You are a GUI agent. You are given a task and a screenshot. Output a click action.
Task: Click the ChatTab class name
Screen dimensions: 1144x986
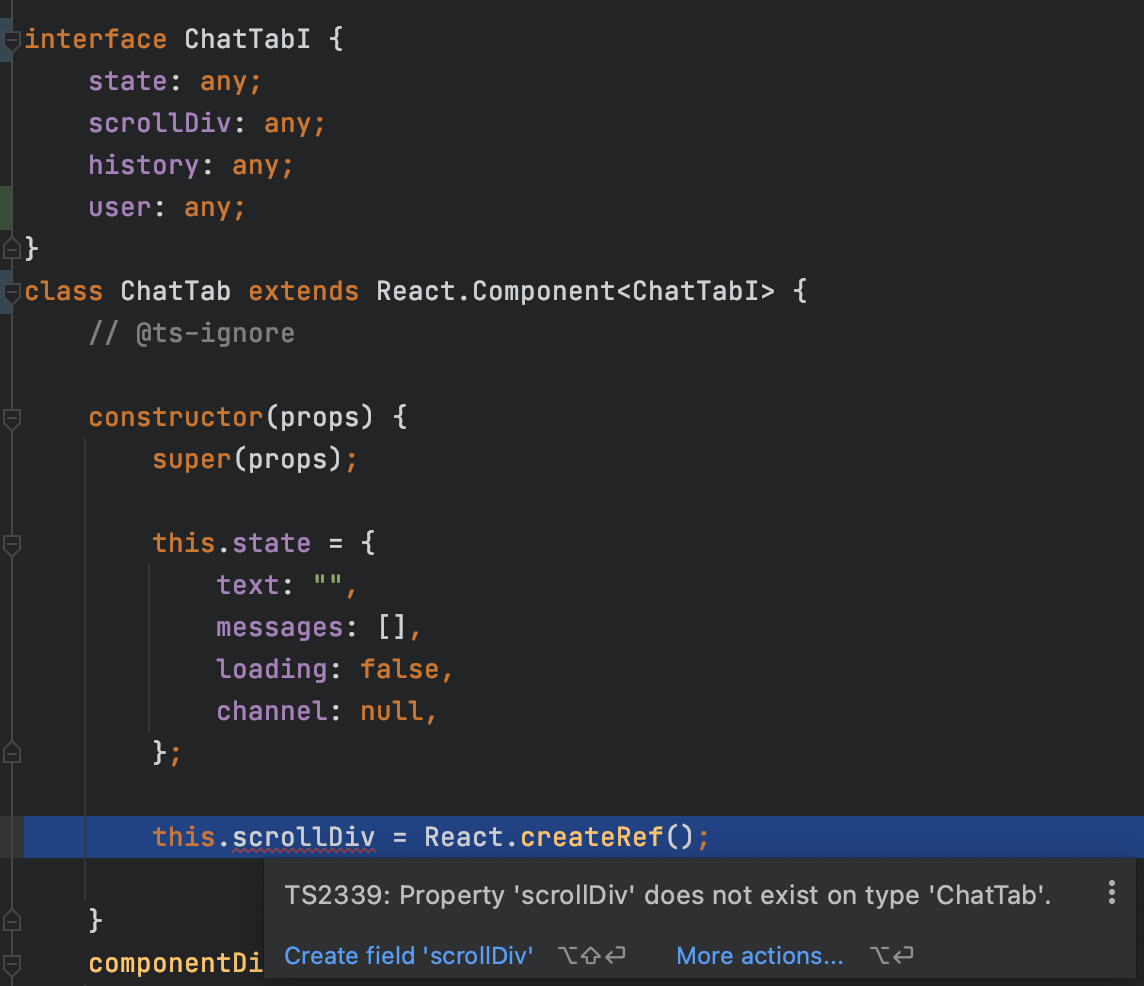coord(176,291)
